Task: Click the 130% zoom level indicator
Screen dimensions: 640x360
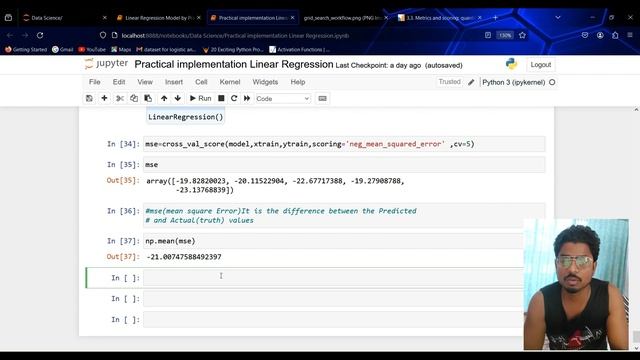Action: click(x=504, y=36)
